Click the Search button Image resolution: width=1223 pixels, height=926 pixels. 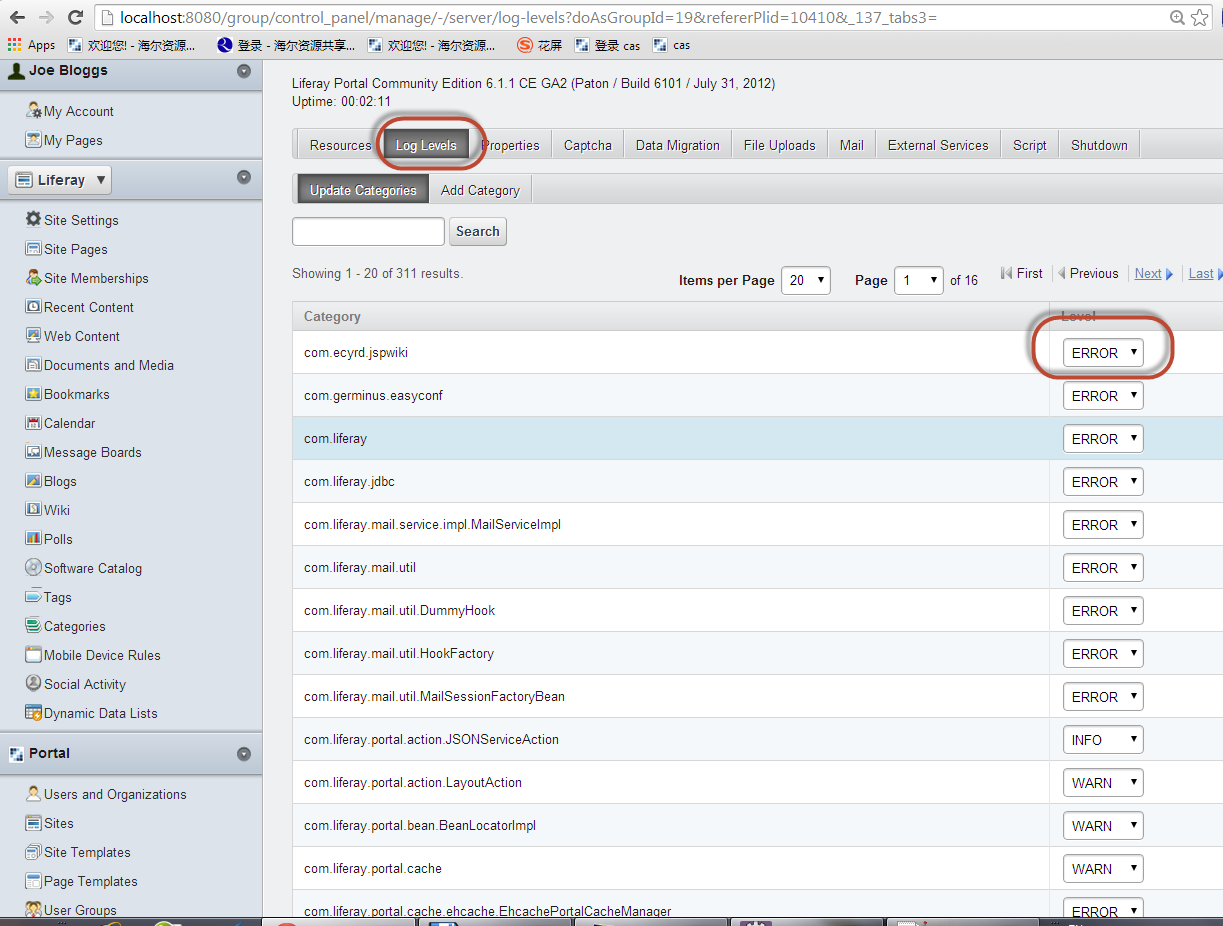click(x=478, y=231)
